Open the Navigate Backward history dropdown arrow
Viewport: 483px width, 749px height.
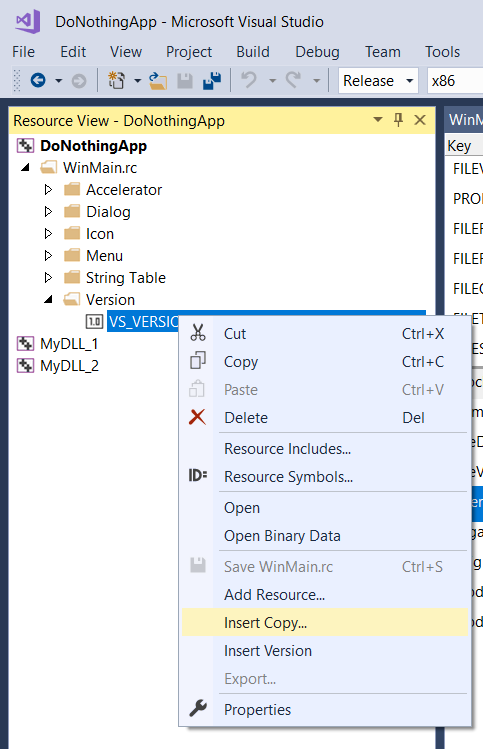[x=58, y=81]
